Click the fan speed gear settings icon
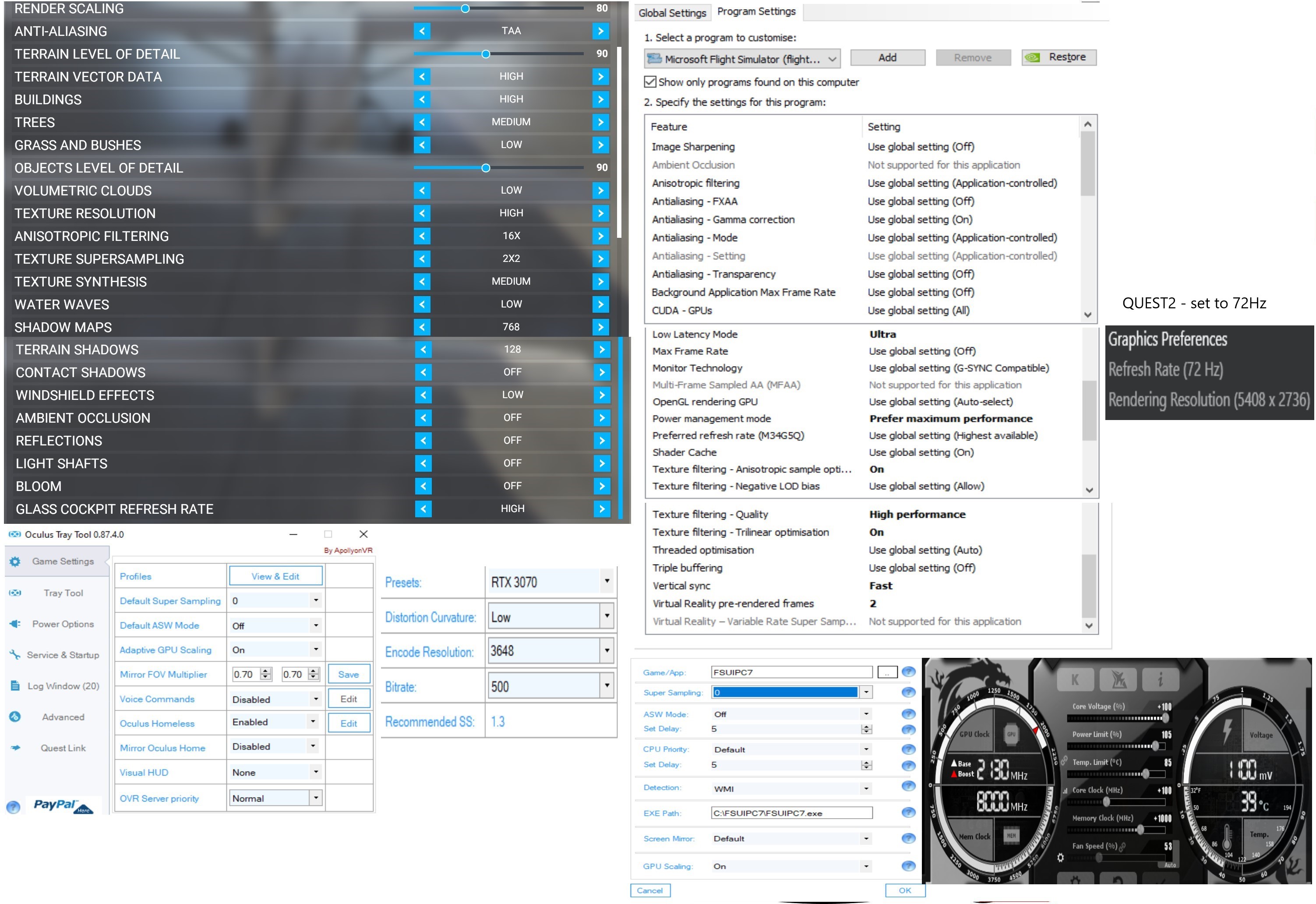Screen dimensions: 1316x904 1061,858
